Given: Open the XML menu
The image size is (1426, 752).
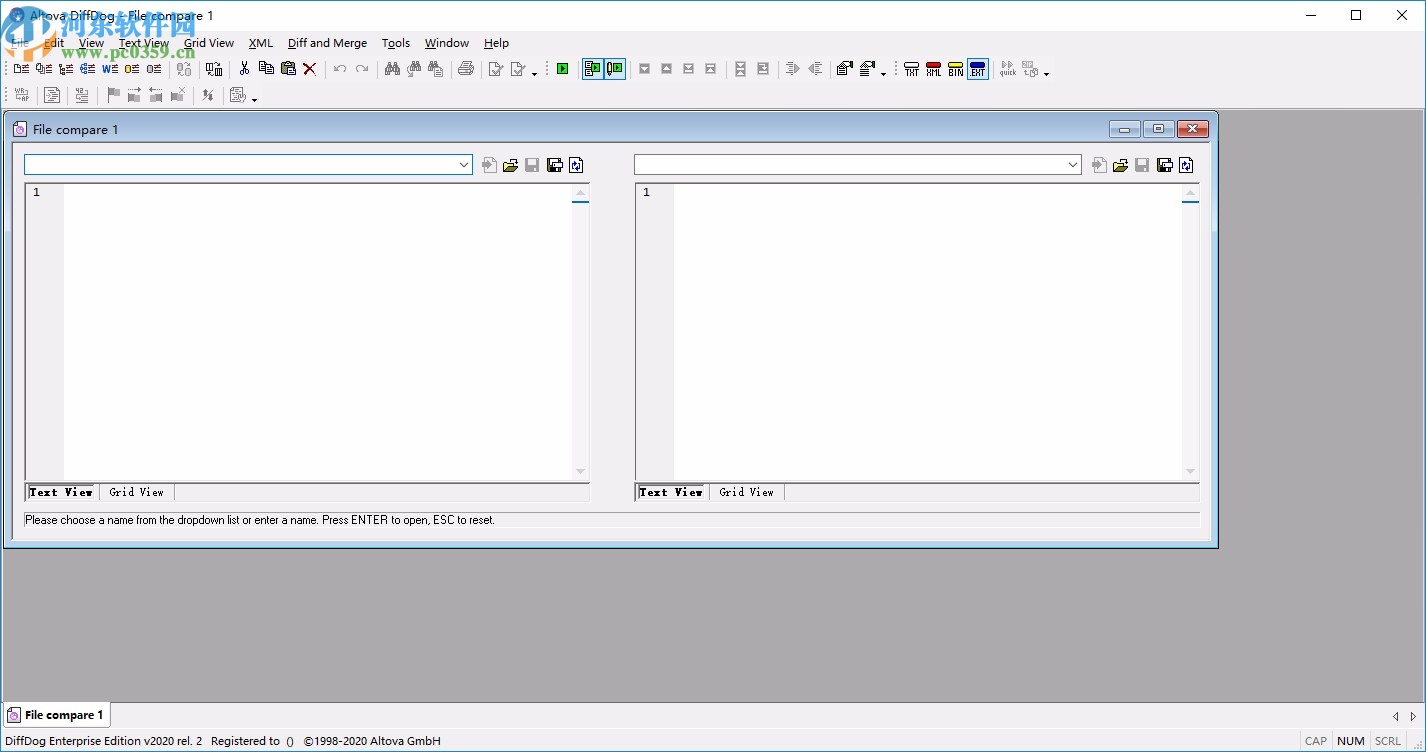Looking at the screenshot, I should 261,43.
